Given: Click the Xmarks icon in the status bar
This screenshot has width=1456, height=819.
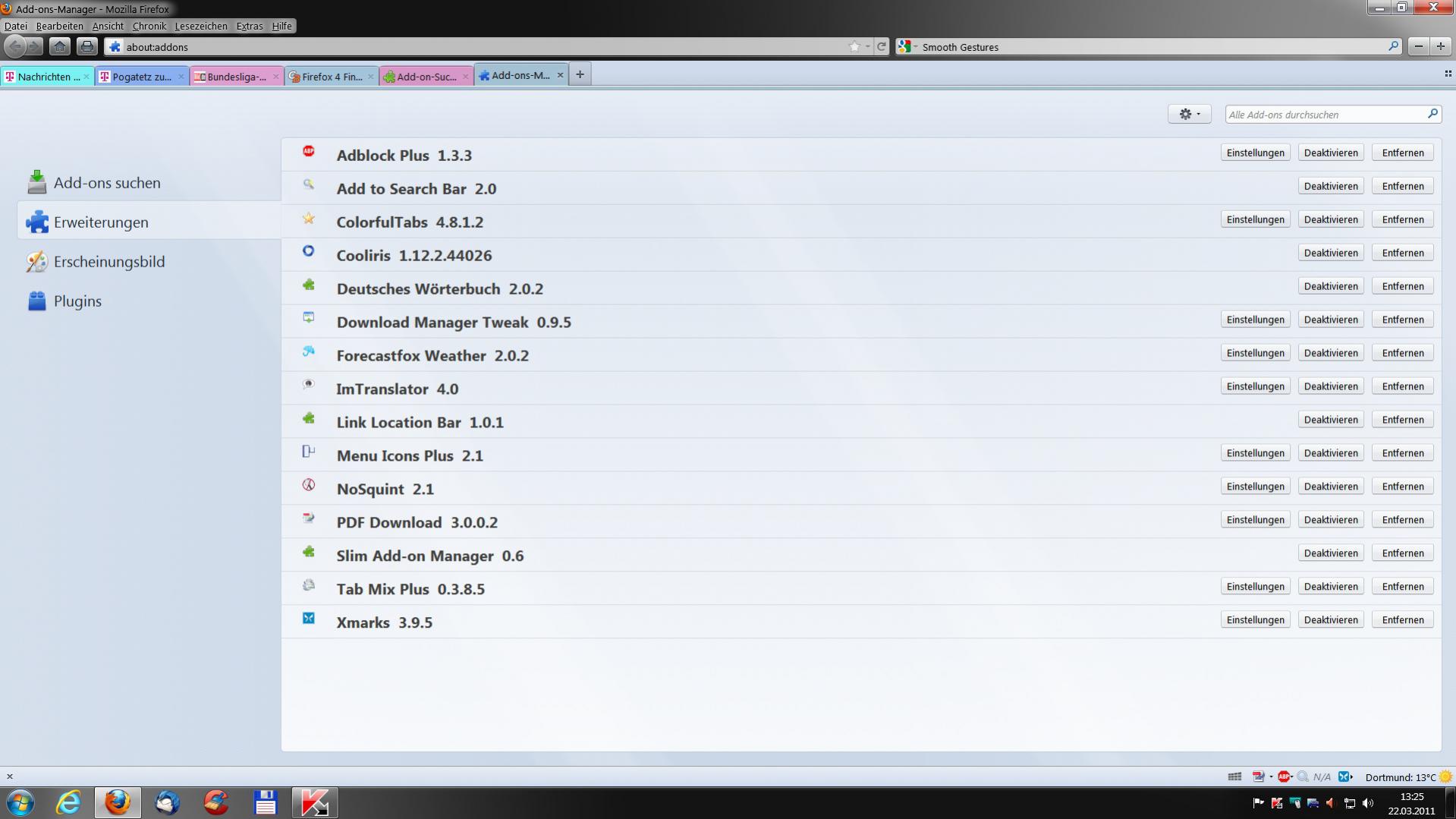Looking at the screenshot, I should point(1343,776).
